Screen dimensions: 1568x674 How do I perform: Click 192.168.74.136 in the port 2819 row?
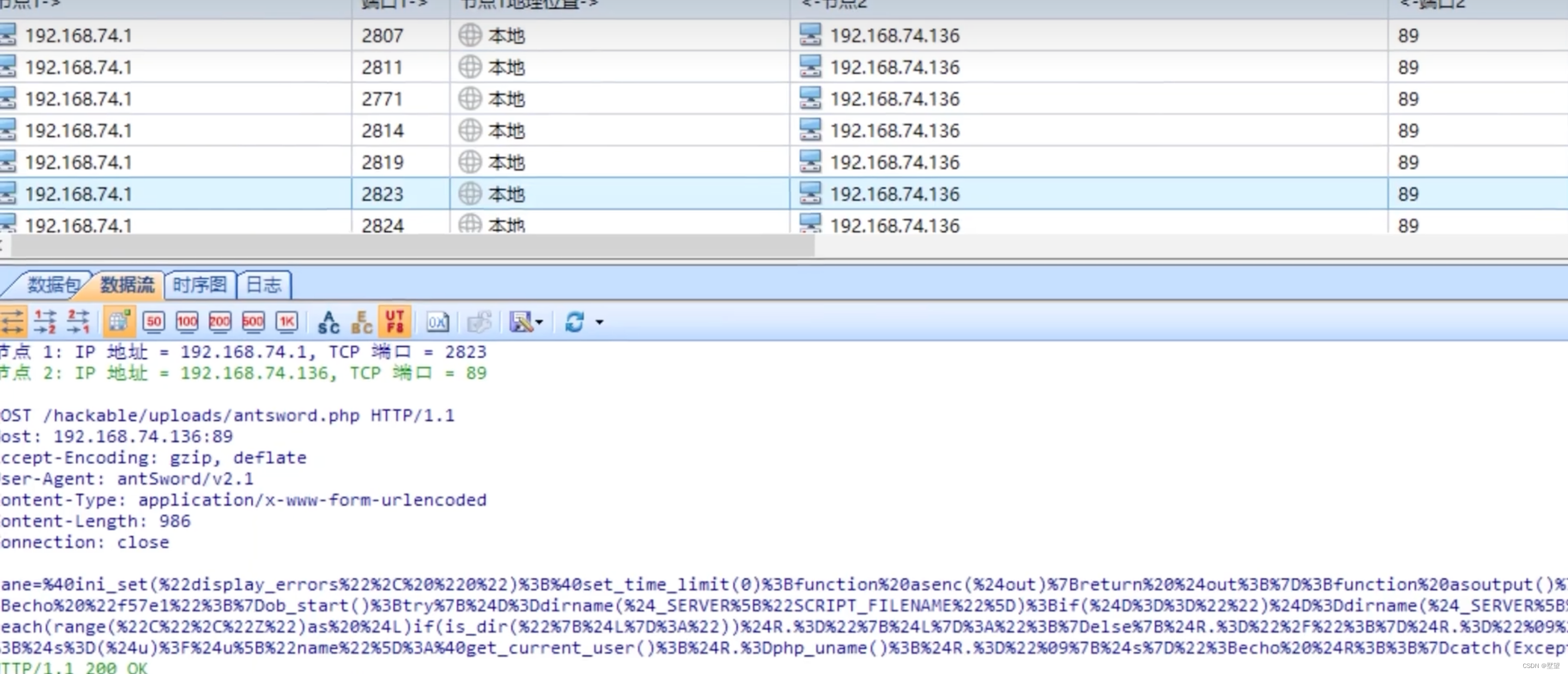(895, 162)
